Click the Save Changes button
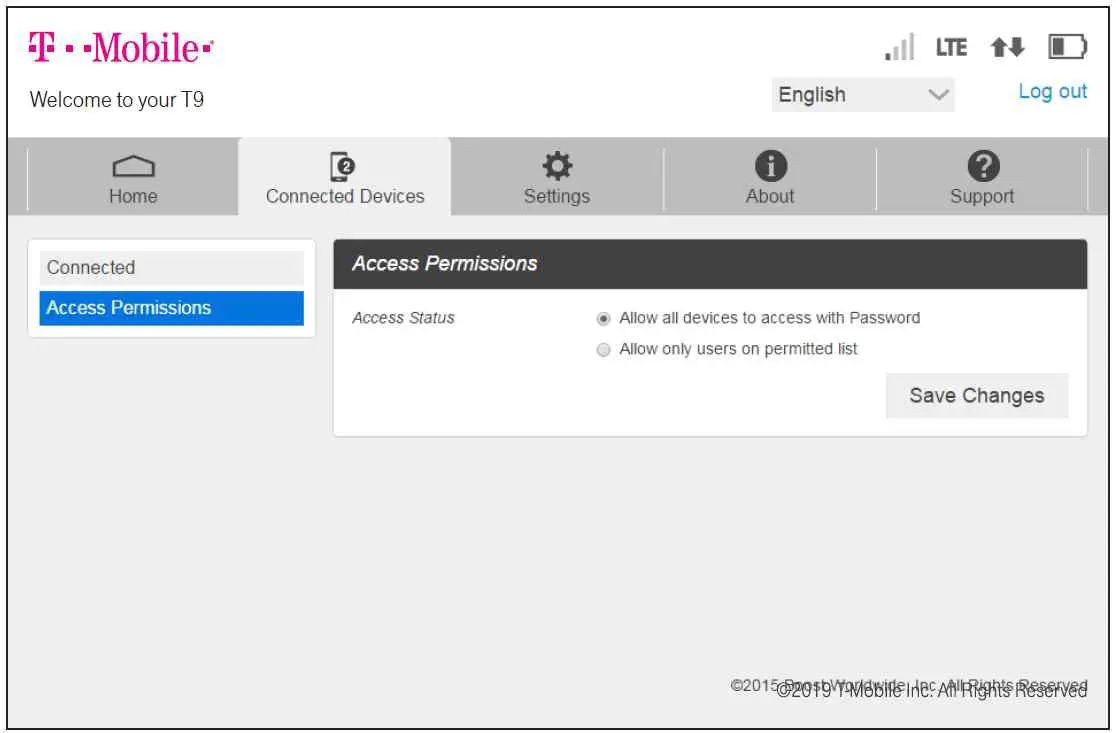The height and width of the screenshot is (733, 1116). 976,396
